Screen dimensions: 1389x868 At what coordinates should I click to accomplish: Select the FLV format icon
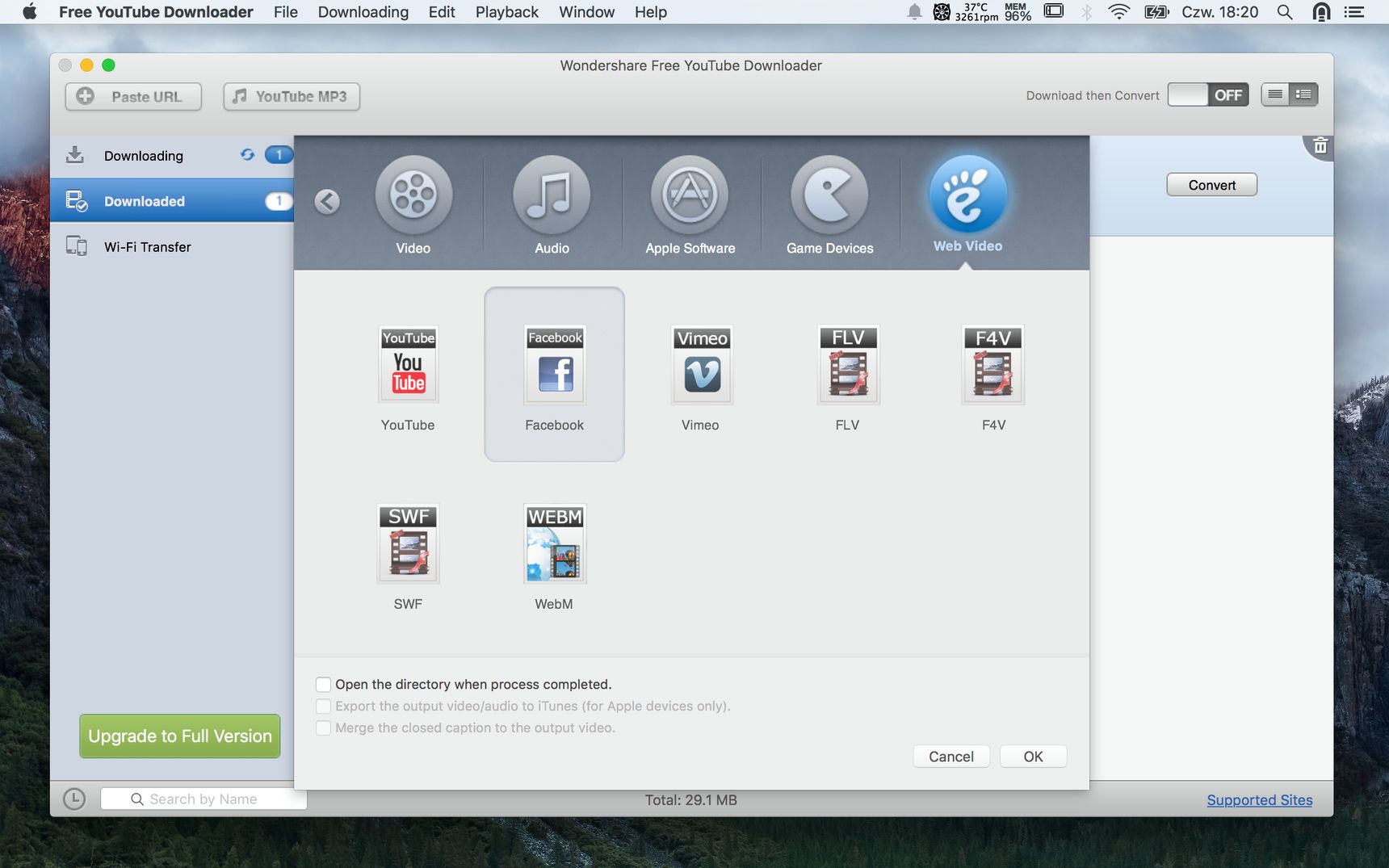[848, 364]
